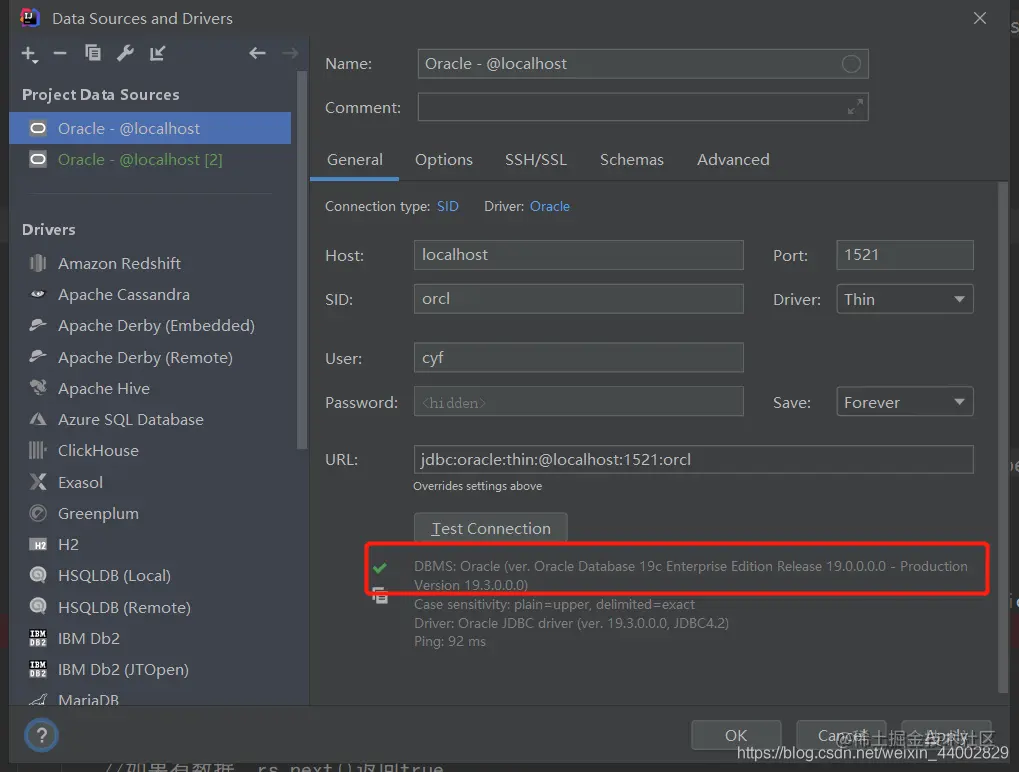Image resolution: width=1019 pixels, height=772 pixels.
Task: Edit the Port field 1521
Action: pyautogui.click(x=905, y=255)
